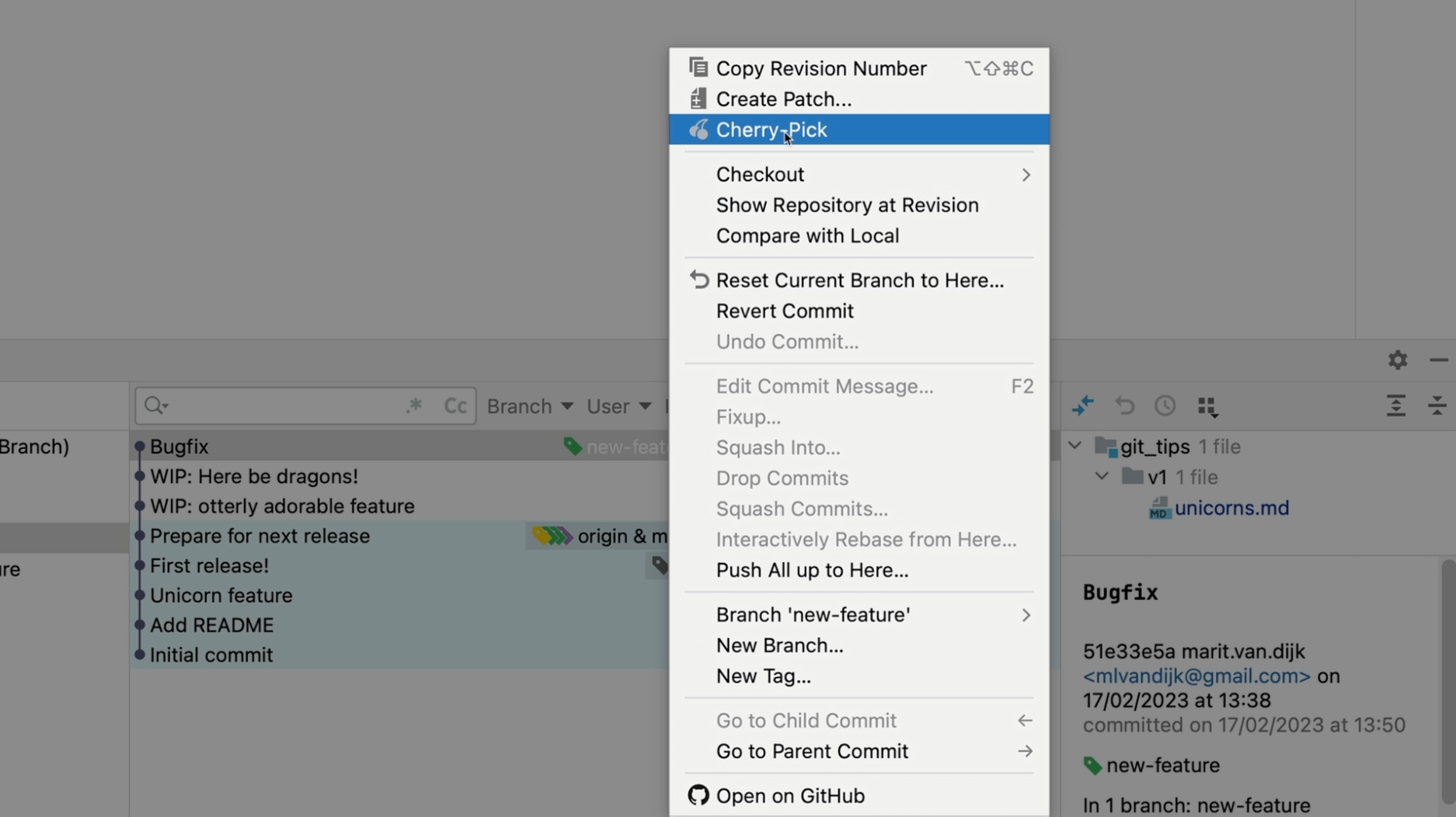Click the expand all icon
The width and height of the screenshot is (1456, 817).
click(1395, 405)
